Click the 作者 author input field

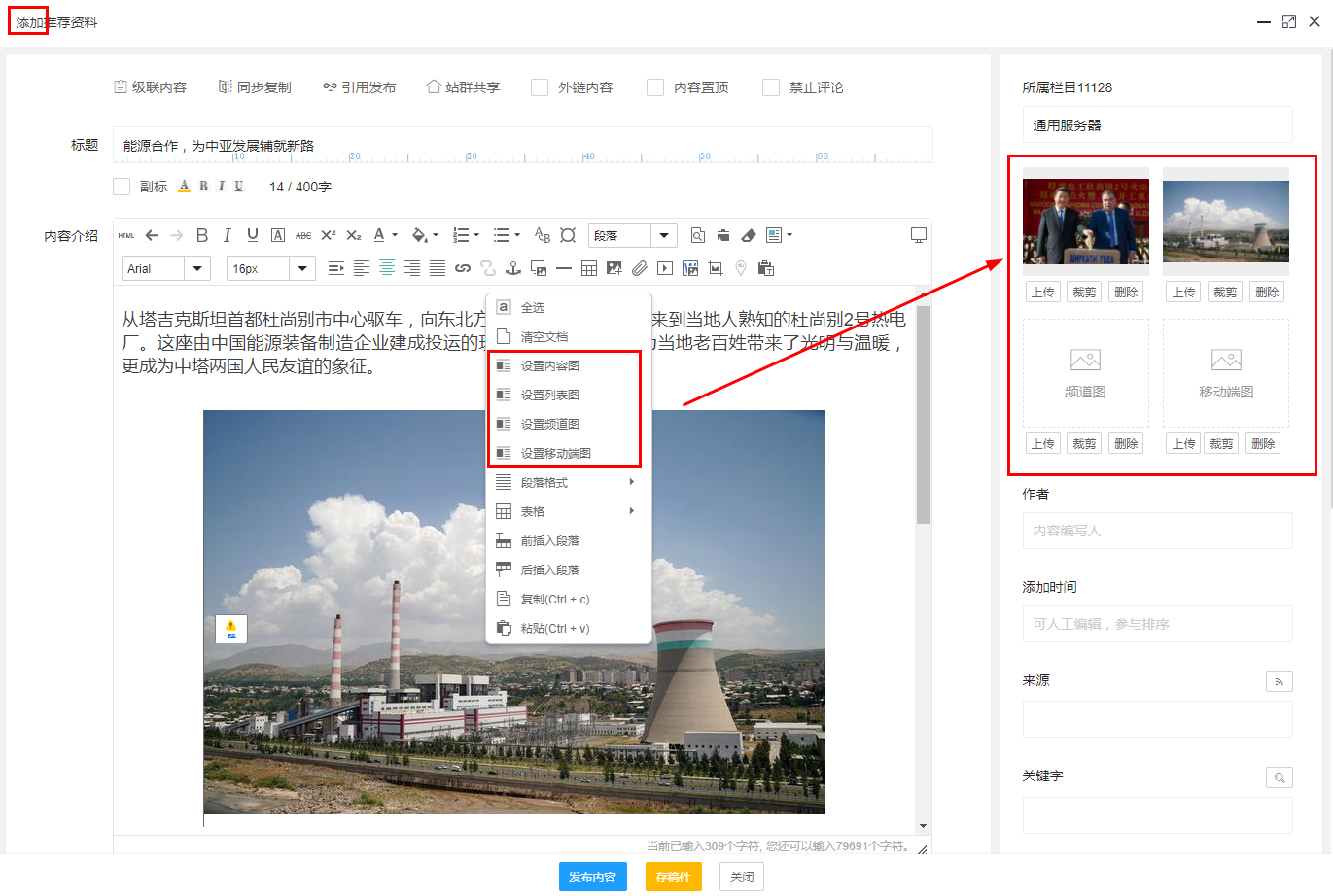coord(1157,531)
